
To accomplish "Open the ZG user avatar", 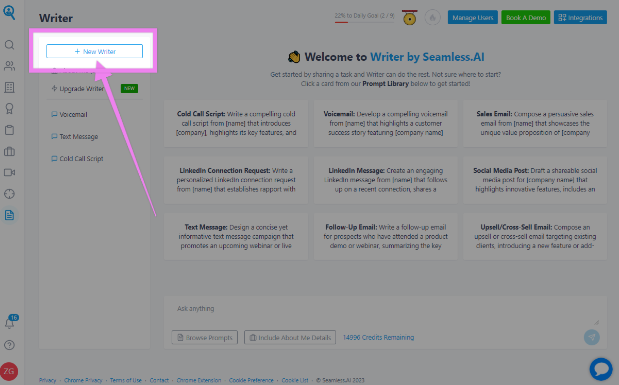I will pos(9,371).
